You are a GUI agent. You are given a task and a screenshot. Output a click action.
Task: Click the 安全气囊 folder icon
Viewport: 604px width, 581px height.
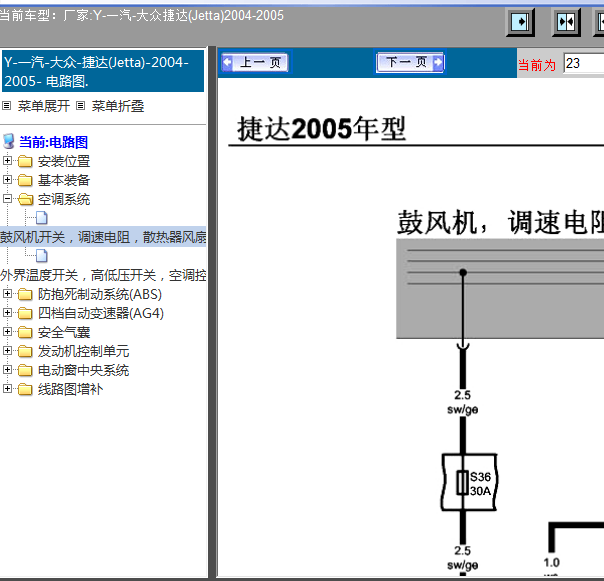click(25, 332)
